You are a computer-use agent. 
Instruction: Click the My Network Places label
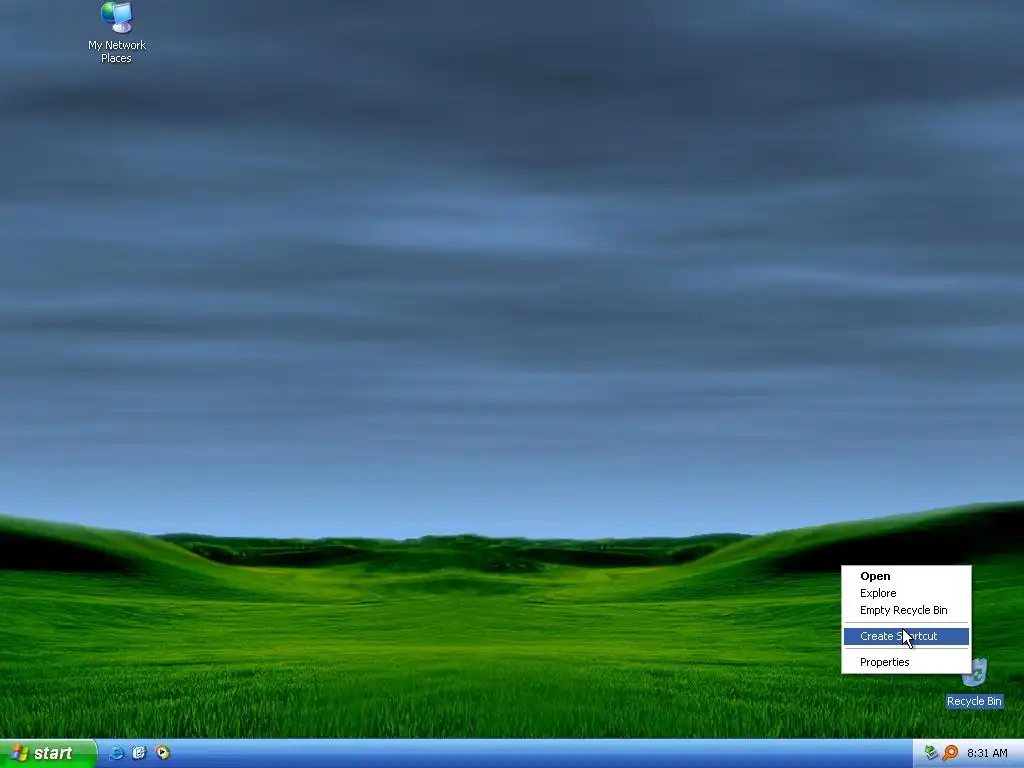[x=117, y=52]
